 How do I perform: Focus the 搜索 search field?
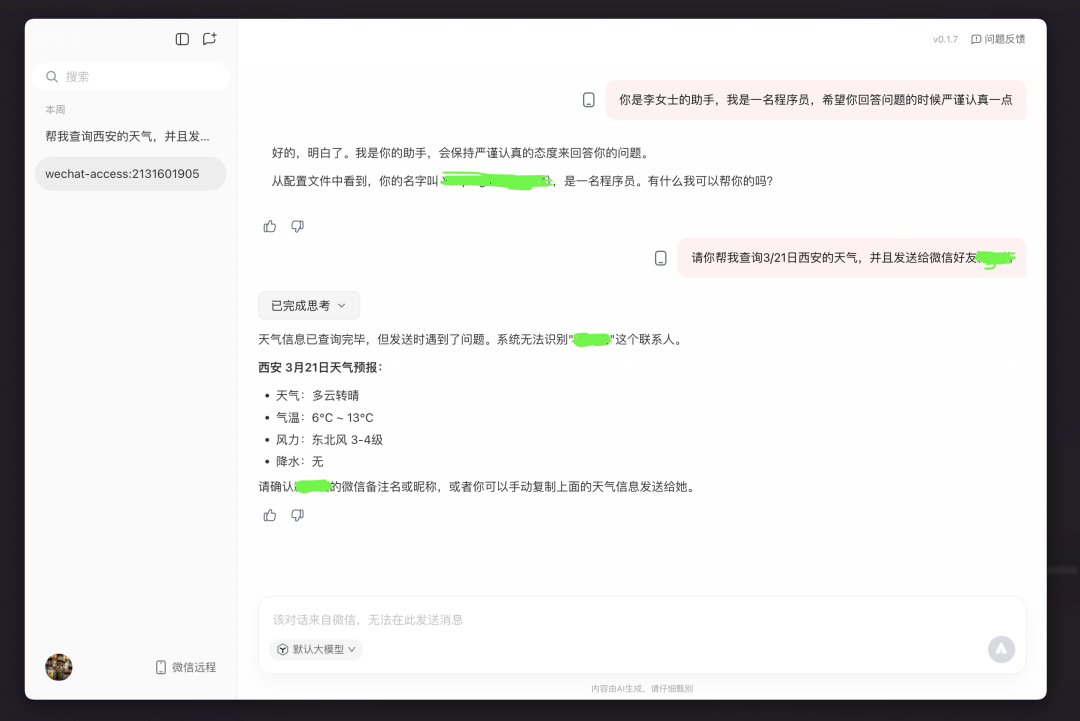tap(131, 76)
